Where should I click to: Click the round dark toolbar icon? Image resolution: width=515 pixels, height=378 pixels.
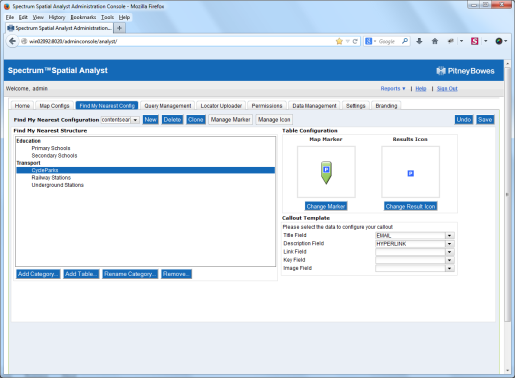(499, 41)
